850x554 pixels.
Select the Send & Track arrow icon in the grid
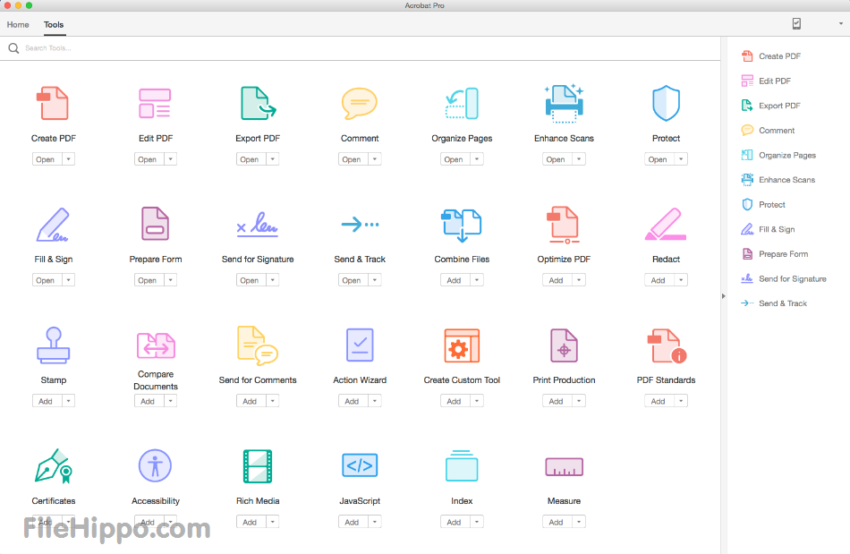tap(359, 224)
